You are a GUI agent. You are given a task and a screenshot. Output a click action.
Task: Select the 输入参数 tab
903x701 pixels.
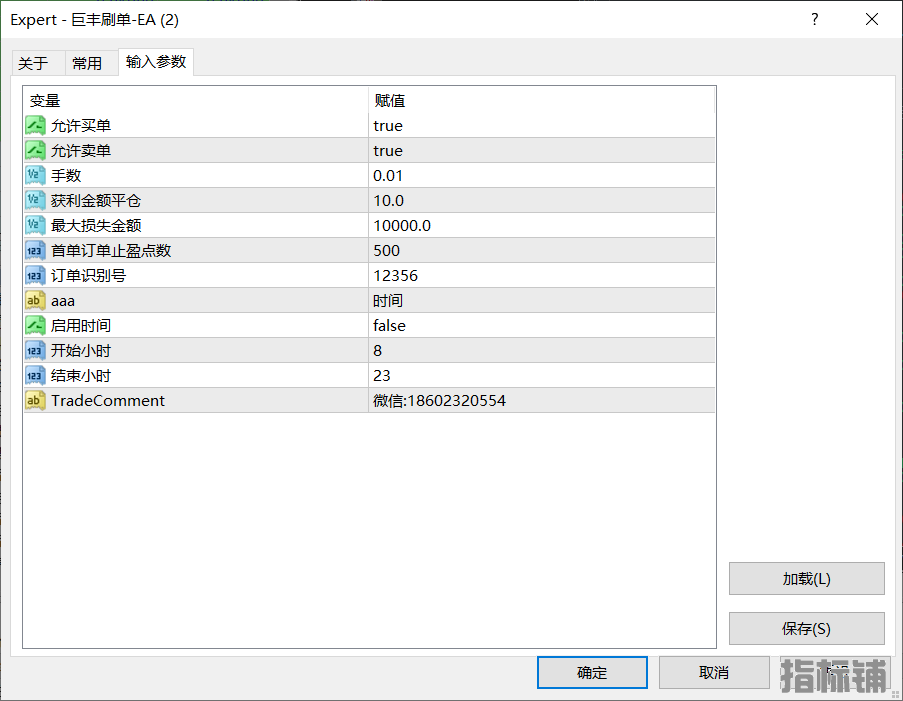[x=156, y=62]
